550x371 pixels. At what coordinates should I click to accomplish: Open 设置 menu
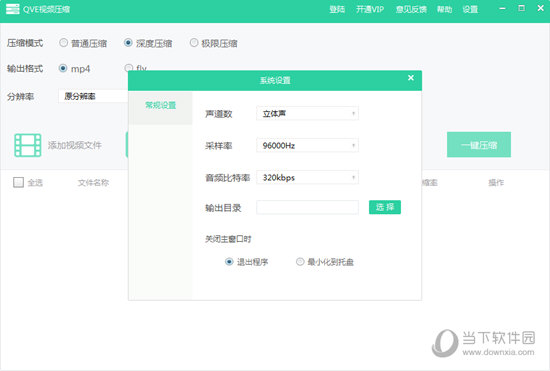click(470, 9)
